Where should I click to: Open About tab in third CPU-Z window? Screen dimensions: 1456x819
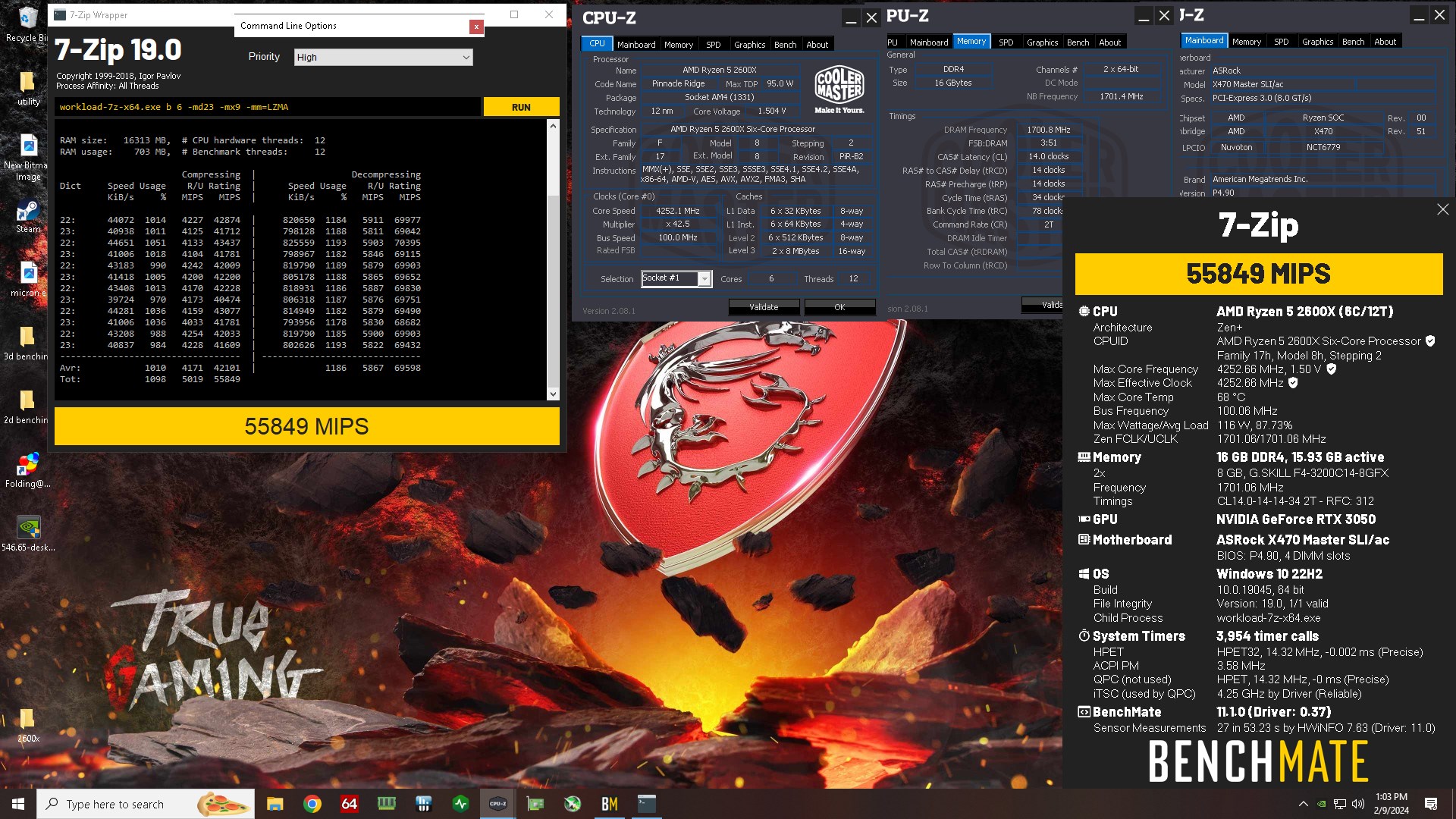click(1385, 42)
